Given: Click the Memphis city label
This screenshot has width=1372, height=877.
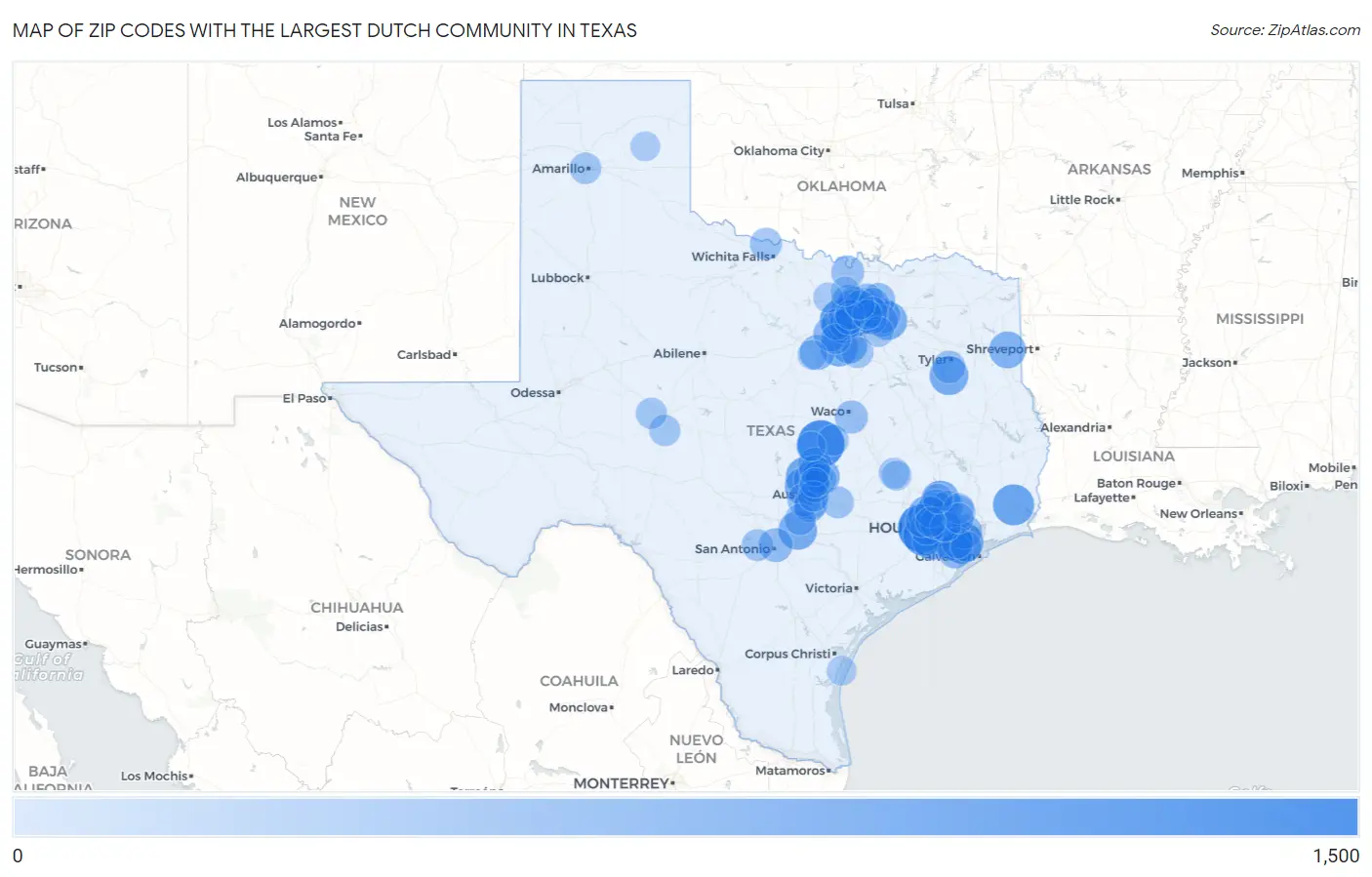Looking at the screenshot, I should point(1210,173).
